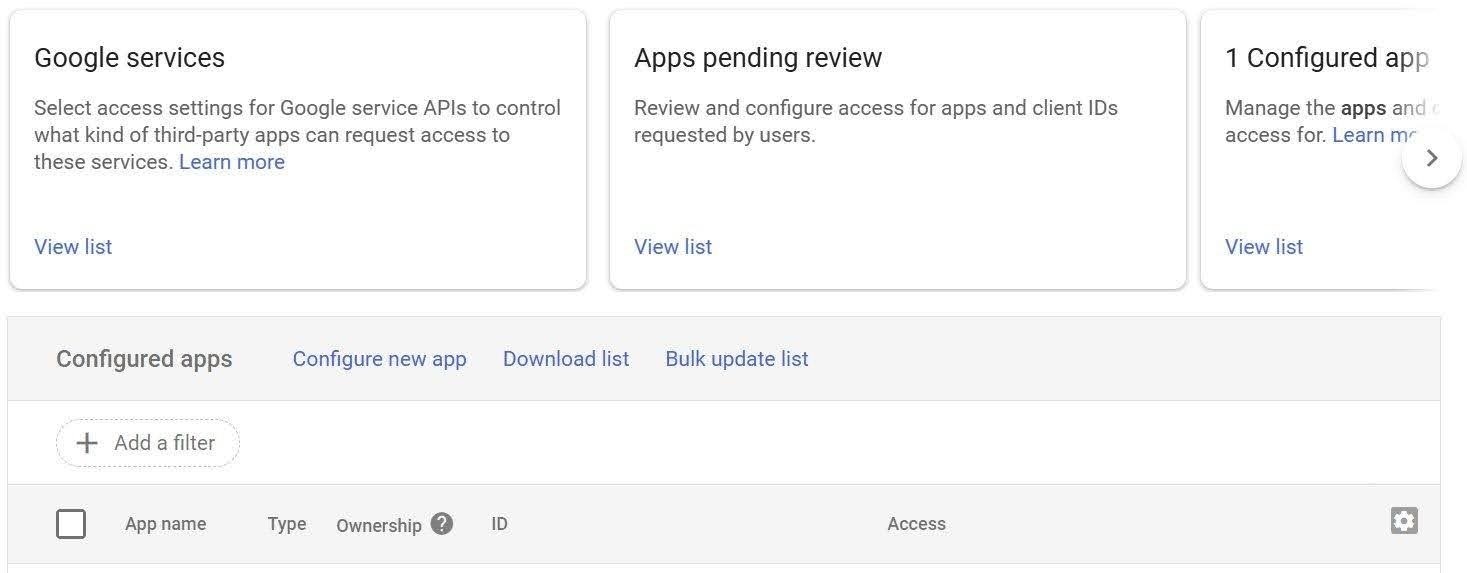1467x573 pixels.
Task: Click the Ownership column header
Action: 379,525
